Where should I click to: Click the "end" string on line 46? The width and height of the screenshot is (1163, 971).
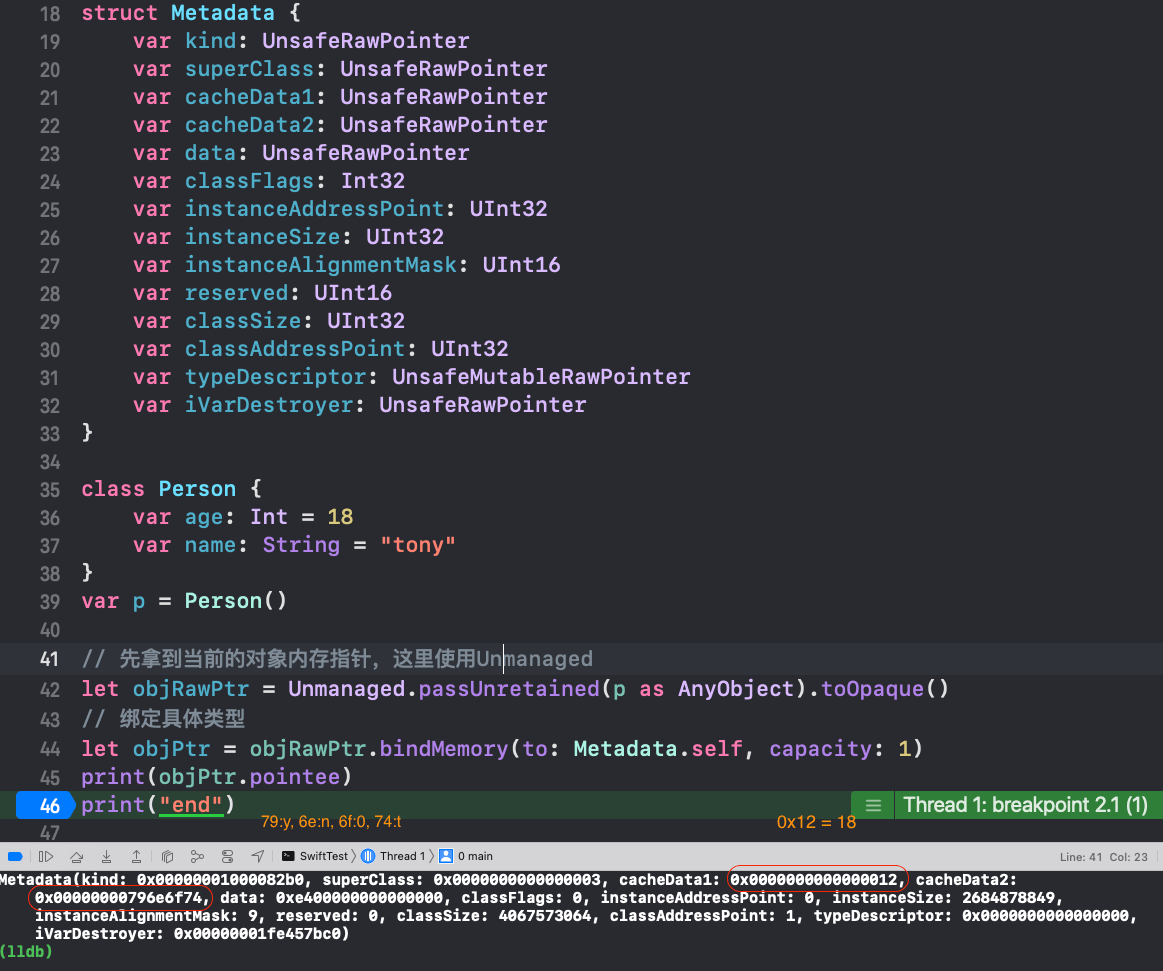(191, 805)
